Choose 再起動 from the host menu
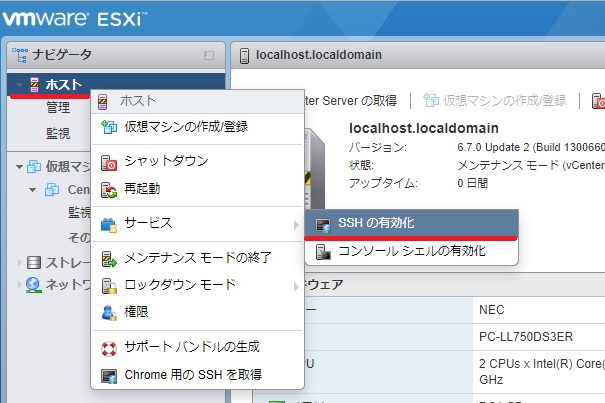The image size is (605, 403). click(198, 189)
